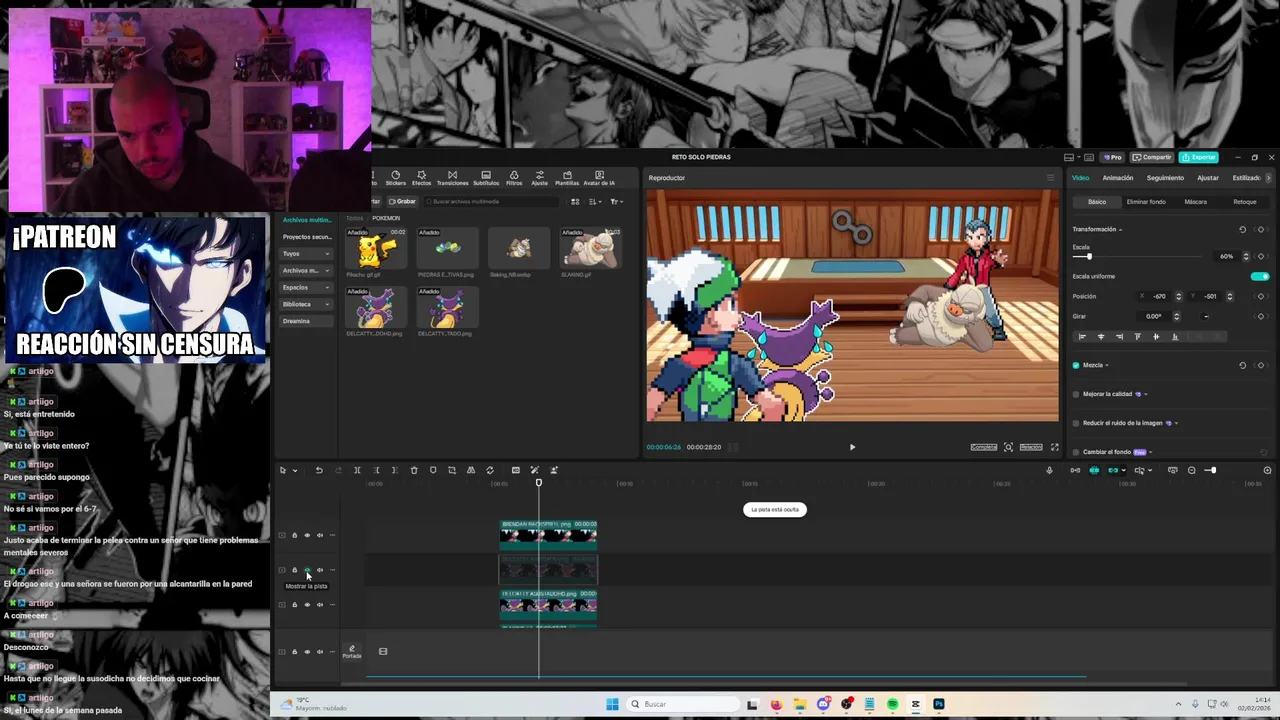
Task: Hide the BRENDAN clip track with eye icon
Action: coord(307,535)
